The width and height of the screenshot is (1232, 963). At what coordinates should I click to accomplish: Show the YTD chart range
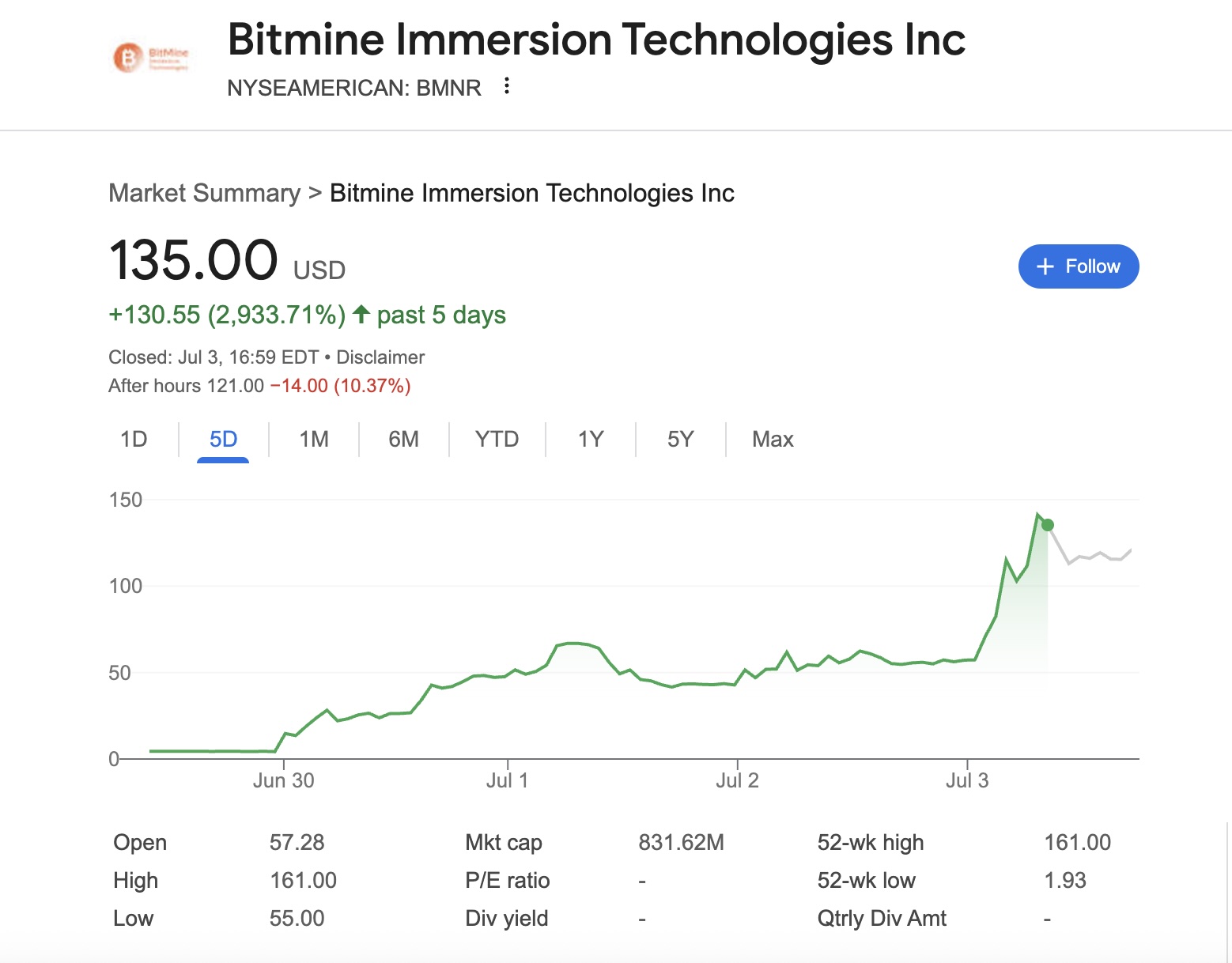click(x=497, y=440)
